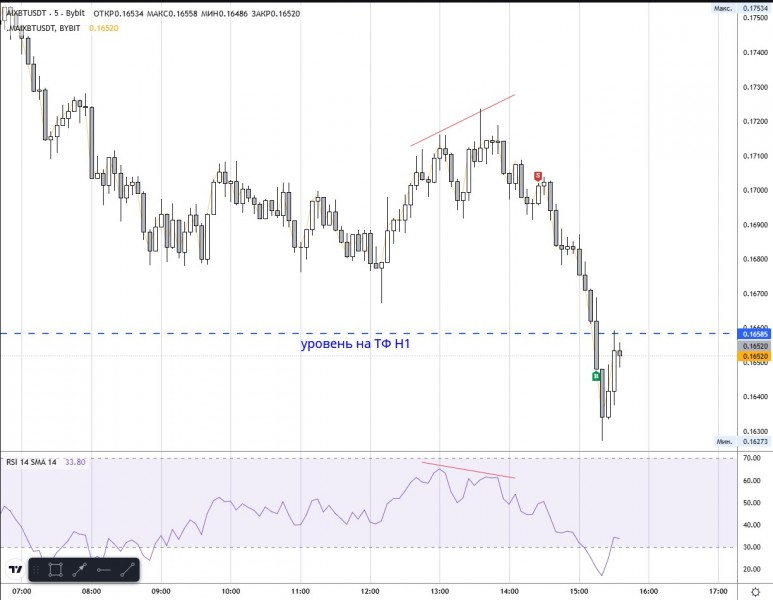Screen dimensions: 773x600
Task: Click the 0.17000 price axis label
Action: point(755,190)
